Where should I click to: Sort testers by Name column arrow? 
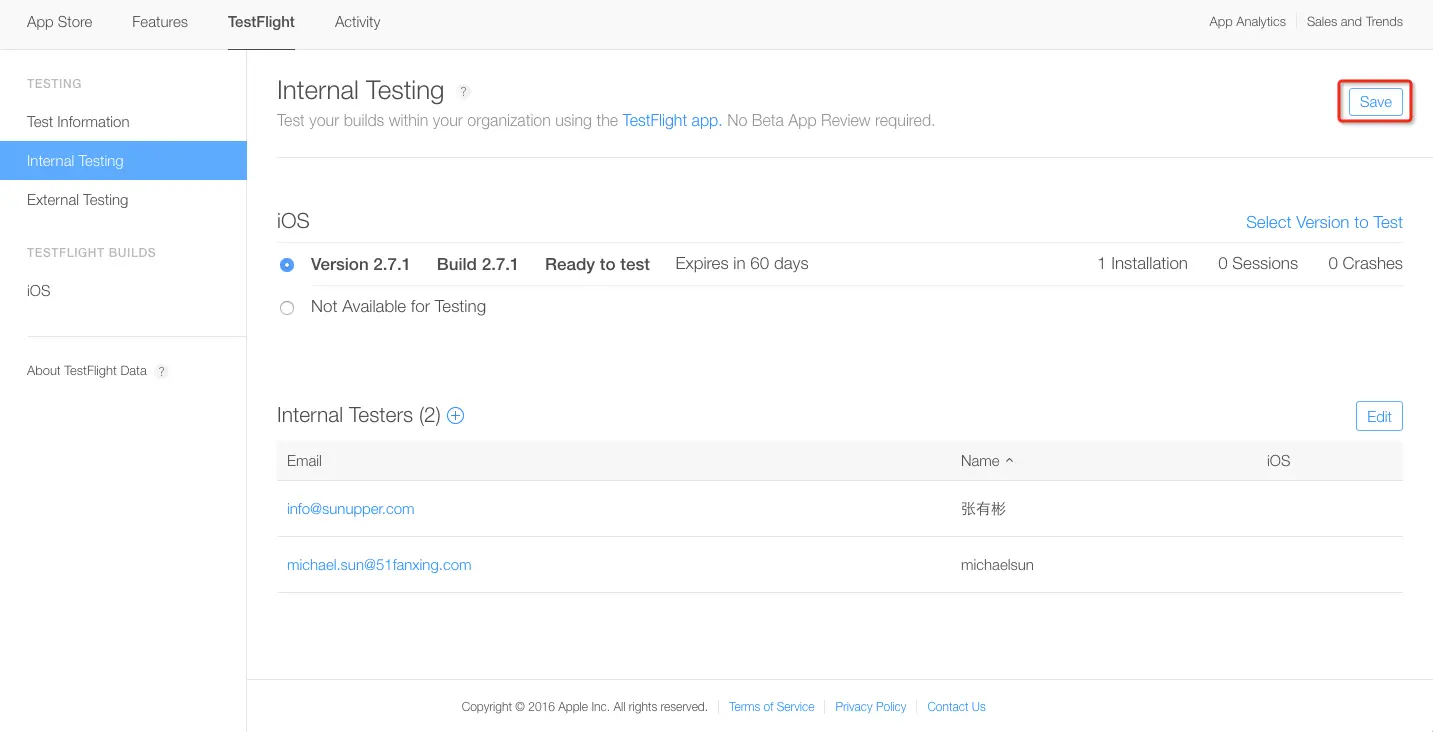coord(1009,461)
